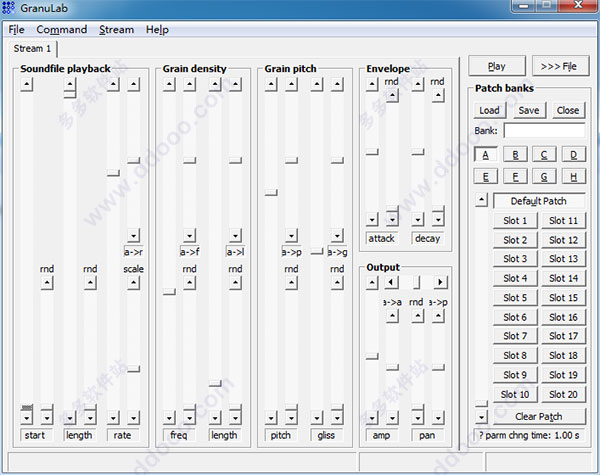Open the Help menu
This screenshot has height=475, width=600.
point(157,29)
